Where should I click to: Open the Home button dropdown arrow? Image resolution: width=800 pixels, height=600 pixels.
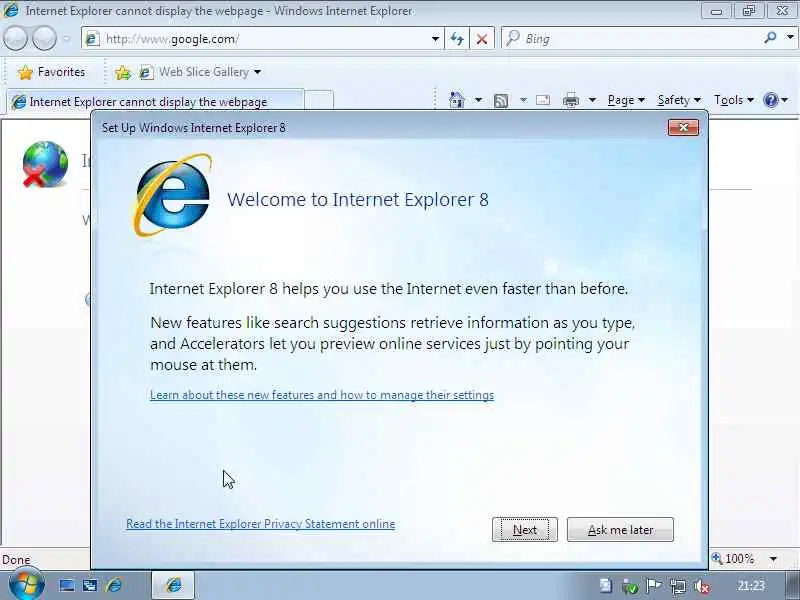(478, 100)
